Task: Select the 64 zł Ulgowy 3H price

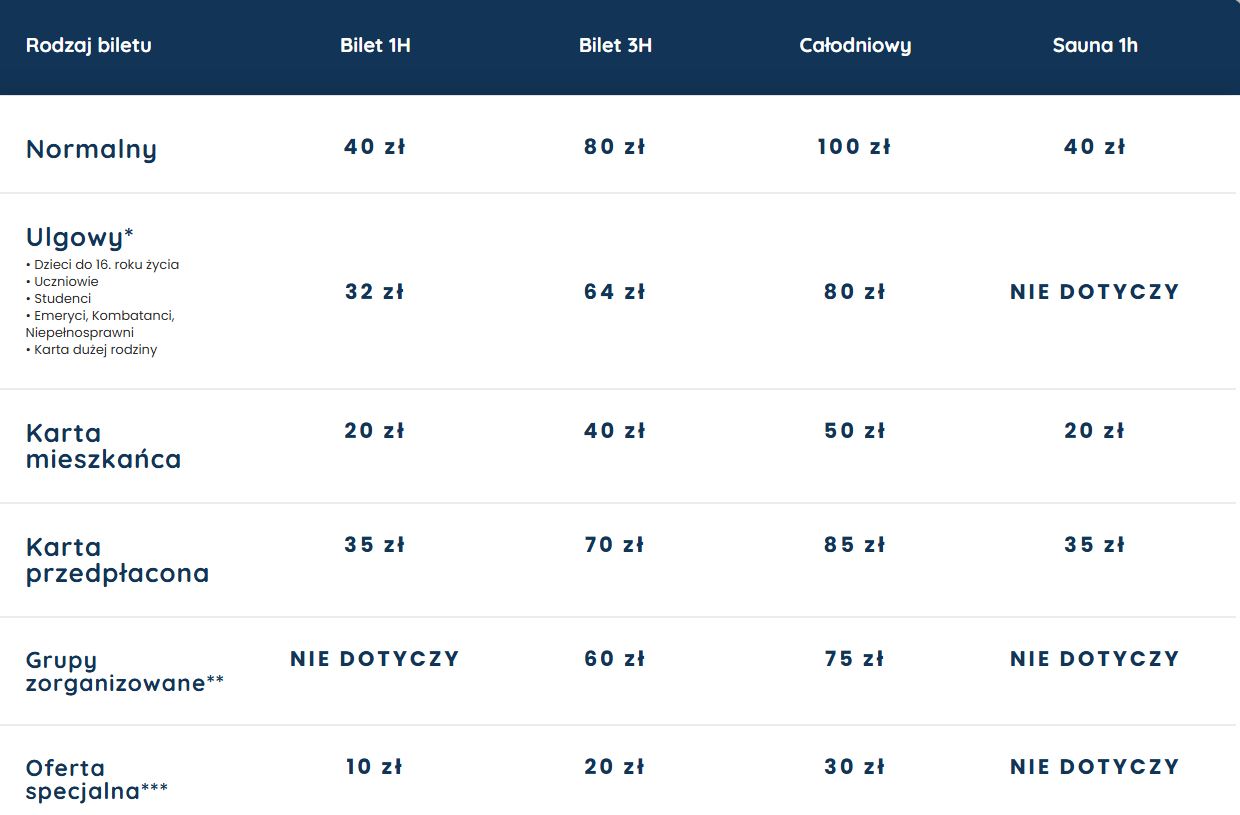Action: pyautogui.click(x=615, y=292)
